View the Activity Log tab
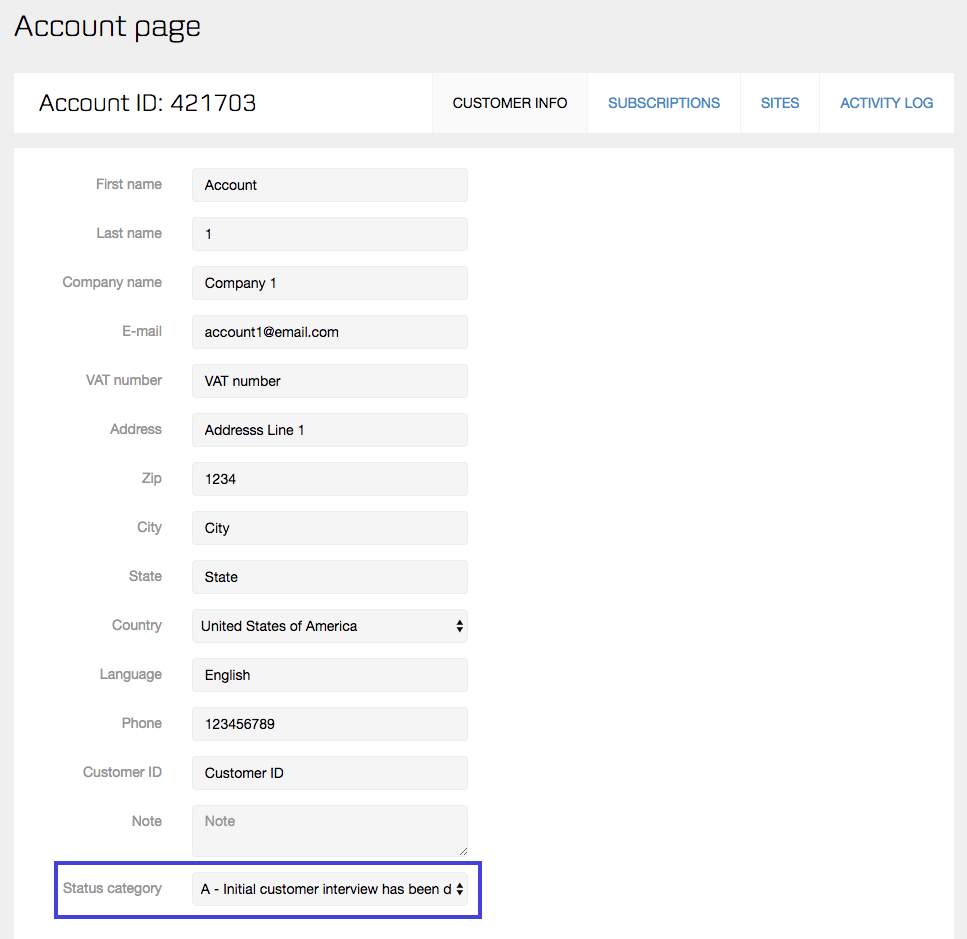This screenshot has height=939, width=967. (x=886, y=103)
